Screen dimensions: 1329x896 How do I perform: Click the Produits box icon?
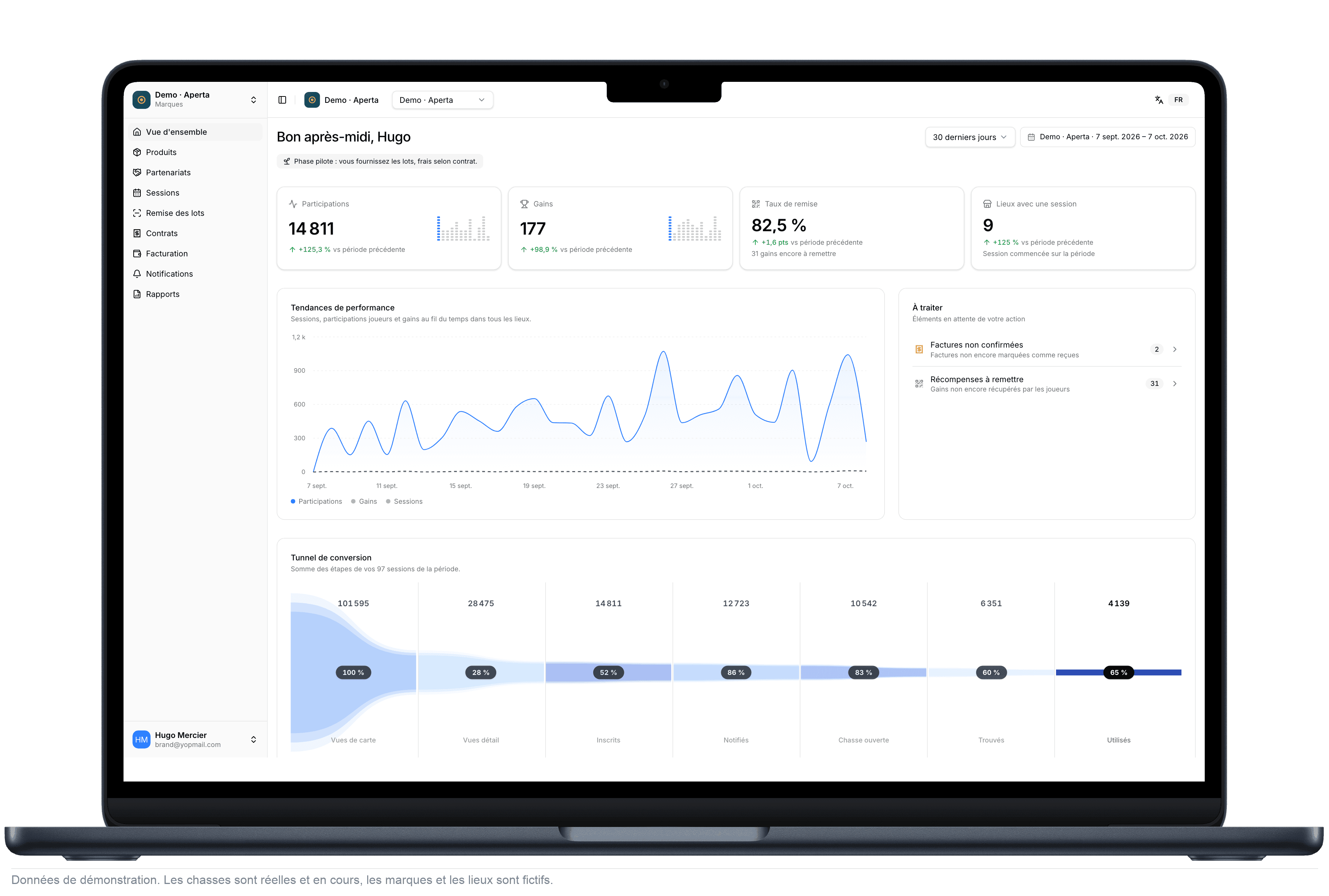(137, 152)
